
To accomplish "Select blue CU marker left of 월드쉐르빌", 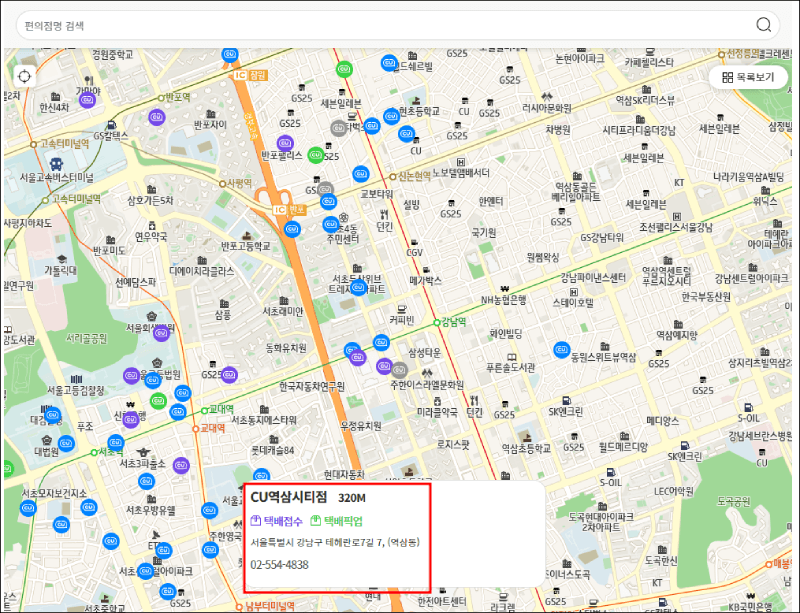I will pos(389,63).
